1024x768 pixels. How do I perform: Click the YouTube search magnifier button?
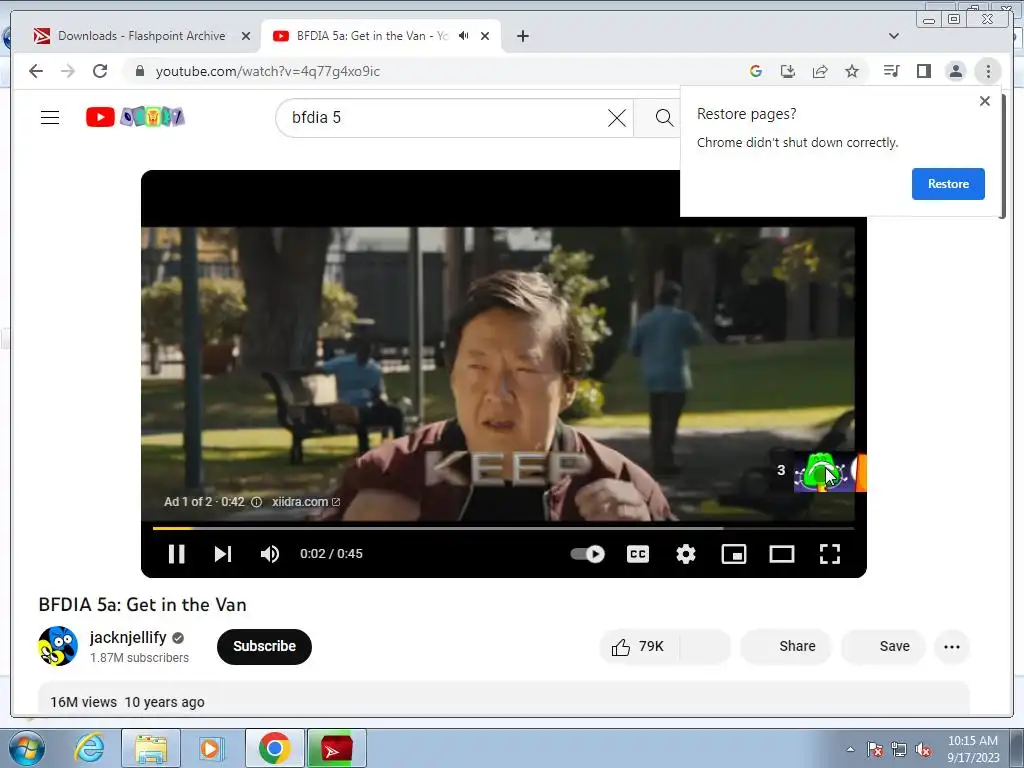(x=664, y=118)
